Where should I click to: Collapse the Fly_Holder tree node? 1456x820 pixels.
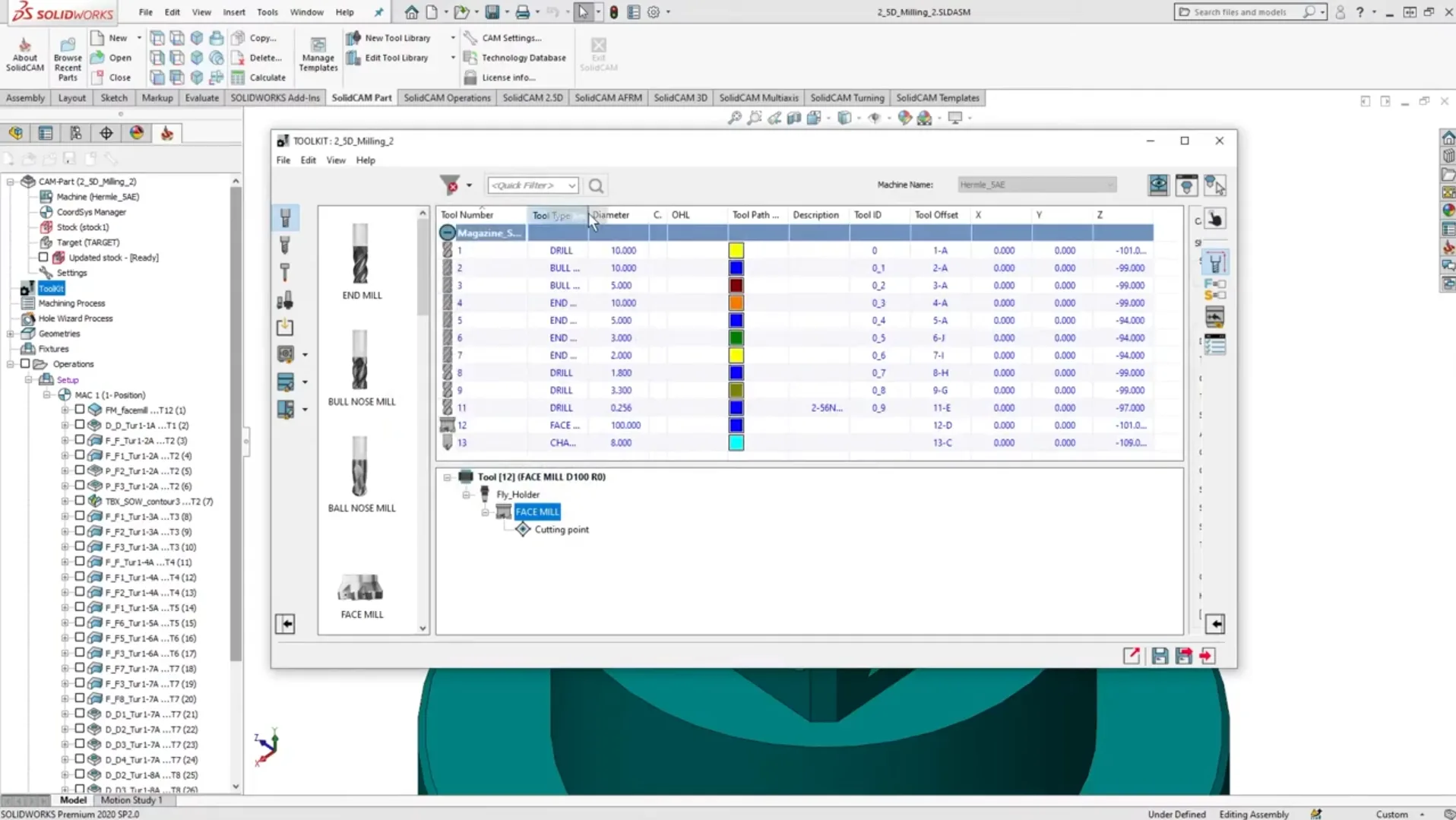pyautogui.click(x=467, y=495)
